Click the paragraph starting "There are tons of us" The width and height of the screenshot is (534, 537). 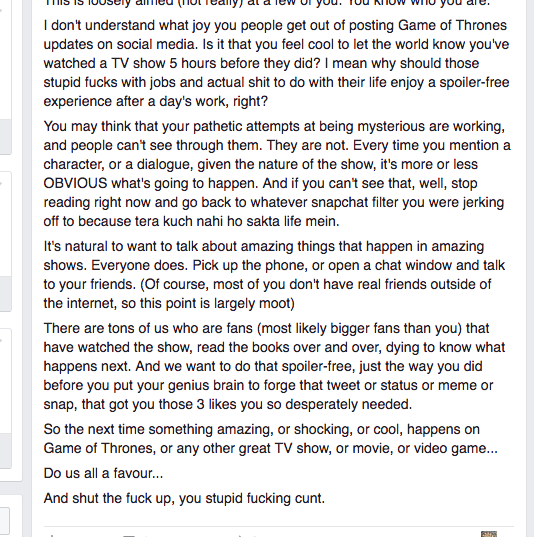[x=274, y=366]
